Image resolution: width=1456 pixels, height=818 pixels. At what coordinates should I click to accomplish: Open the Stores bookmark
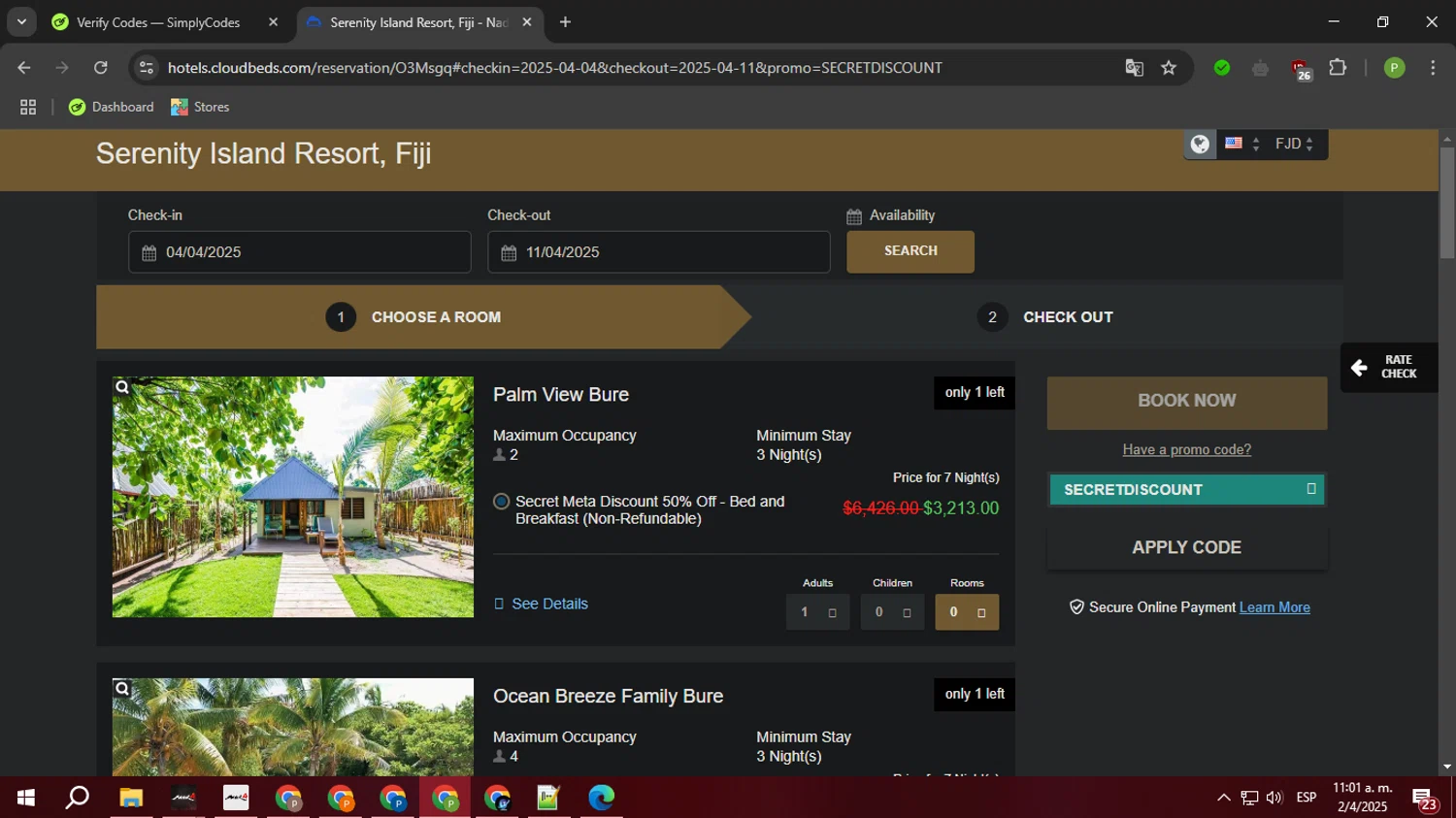tap(200, 107)
